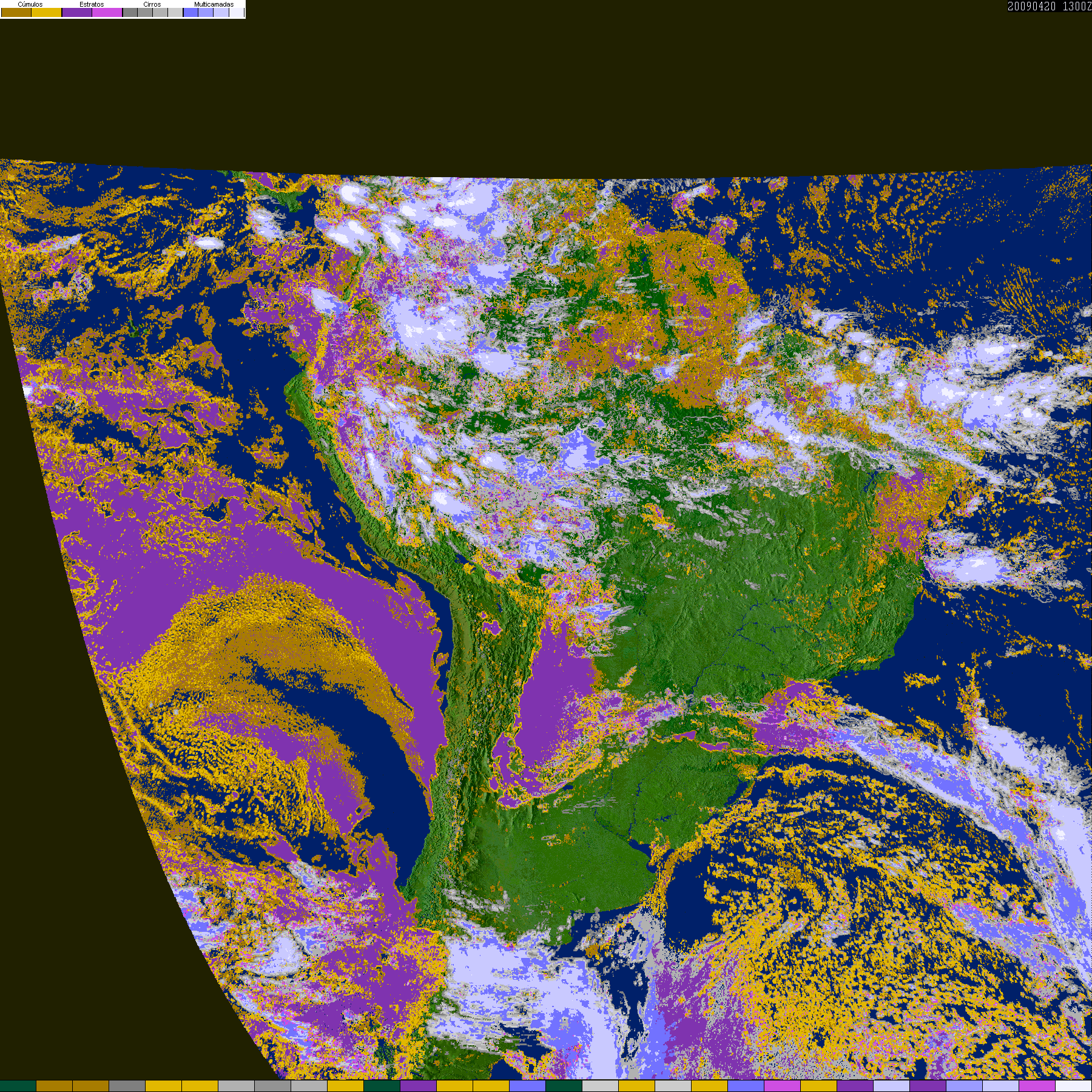Select the white cell in bottom color strip
Screen dimensions: 1092x1092
pyautogui.click(x=1073, y=1086)
